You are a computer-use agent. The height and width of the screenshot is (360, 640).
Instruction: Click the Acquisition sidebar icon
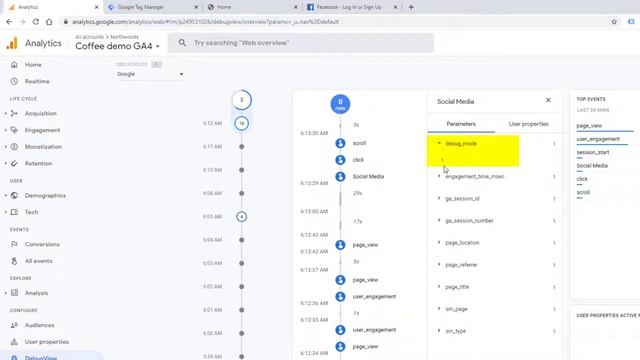14,113
